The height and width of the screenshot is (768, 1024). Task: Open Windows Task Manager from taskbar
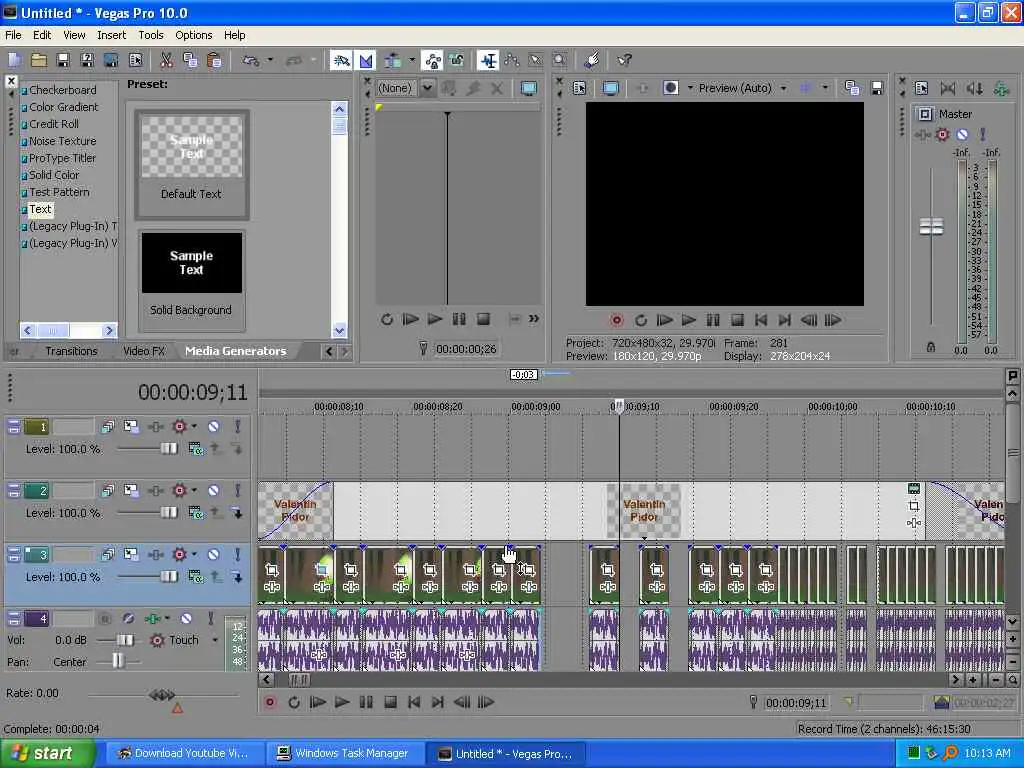coord(344,754)
